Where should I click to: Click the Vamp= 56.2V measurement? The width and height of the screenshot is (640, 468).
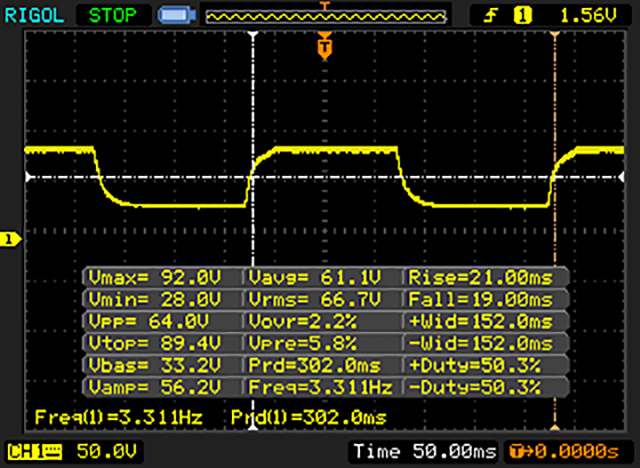coord(155,387)
